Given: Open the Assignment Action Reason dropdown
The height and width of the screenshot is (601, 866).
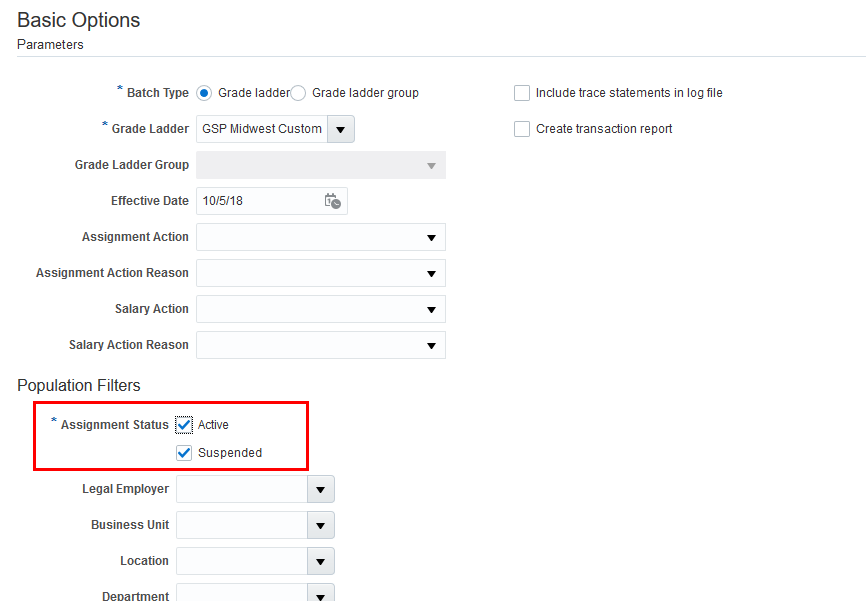Looking at the screenshot, I should (x=431, y=273).
